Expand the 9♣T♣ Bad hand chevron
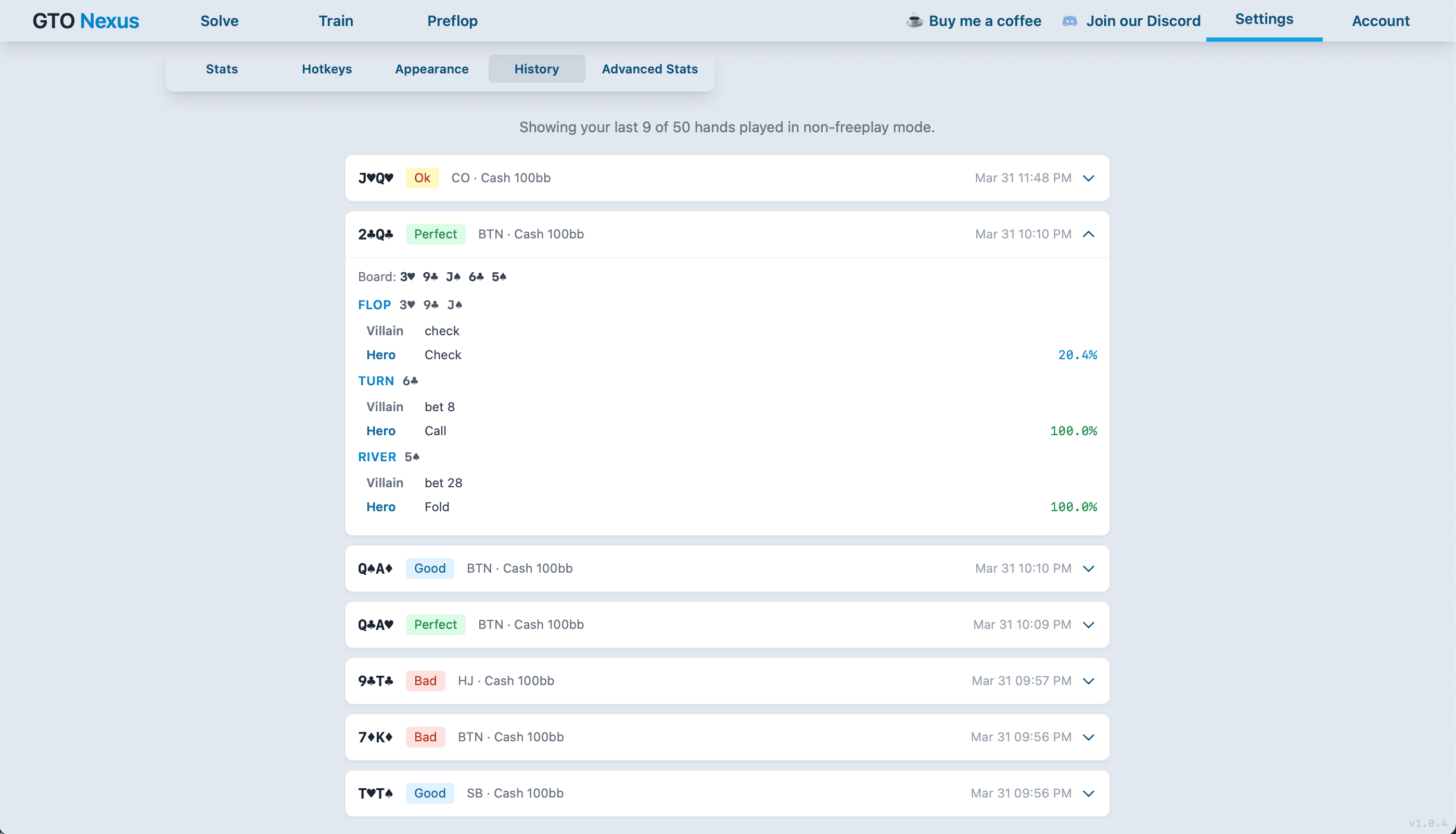 [x=1089, y=680]
